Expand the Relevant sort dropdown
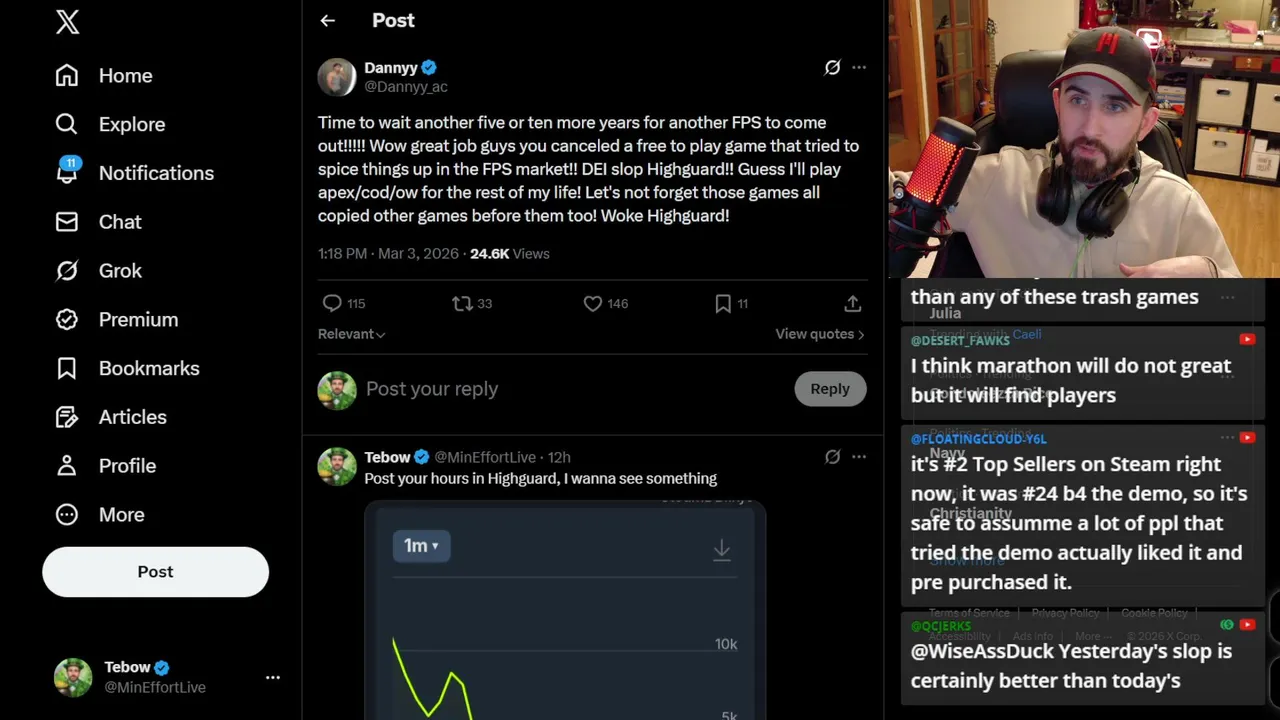This screenshot has width=1280, height=720. point(351,334)
